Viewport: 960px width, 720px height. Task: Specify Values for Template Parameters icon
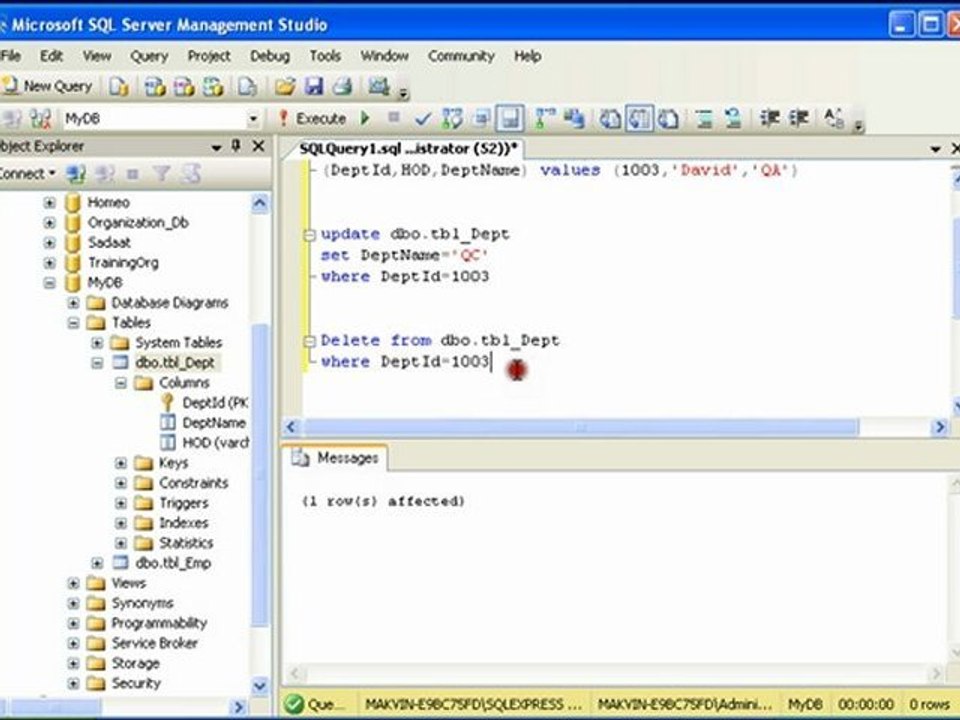pos(834,118)
